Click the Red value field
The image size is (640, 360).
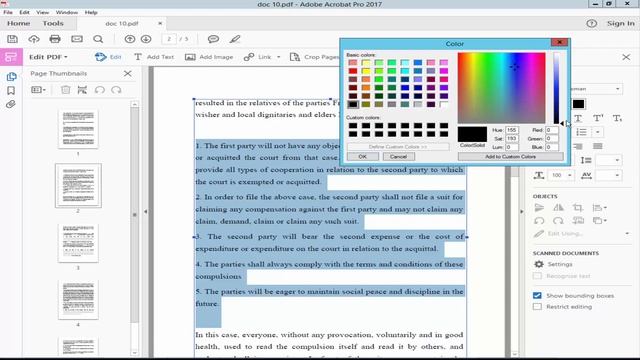(x=551, y=130)
